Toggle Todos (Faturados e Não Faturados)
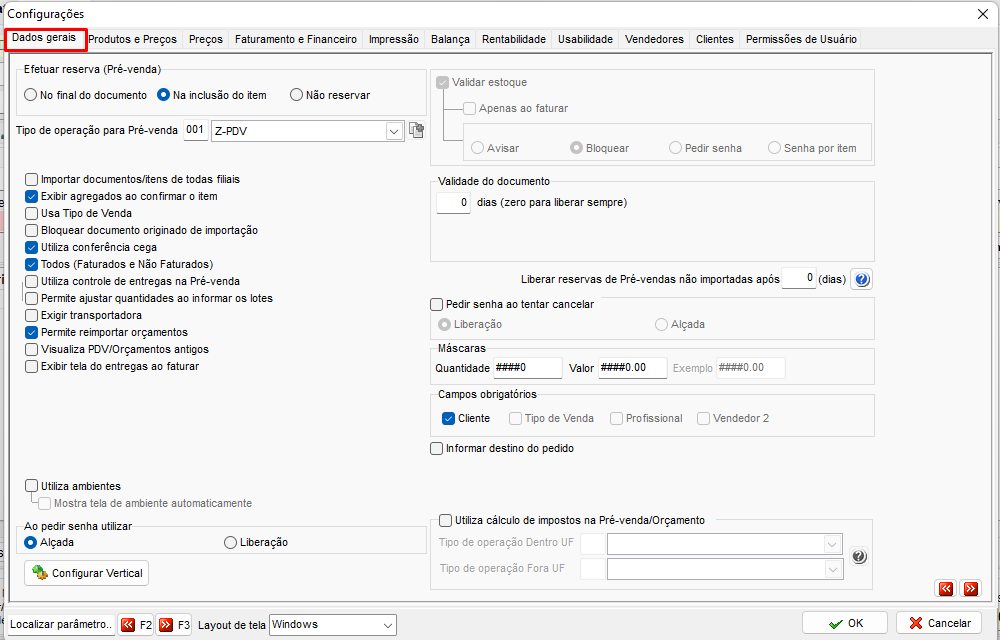 [x=31, y=265]
